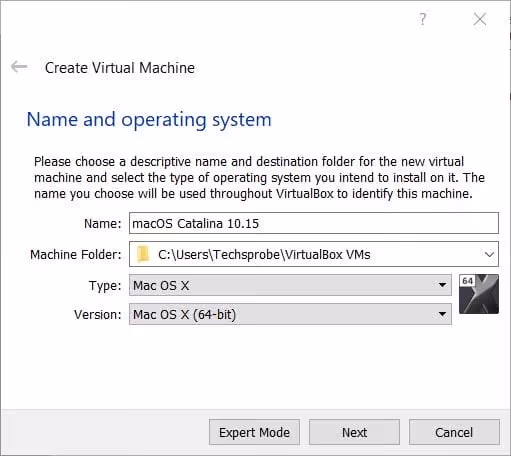Expand the Version dropdown 'Mac OS X (64-bit)'
Image resolution: width=511 pixels, height=456 pixels.
(x=290, y=314)
